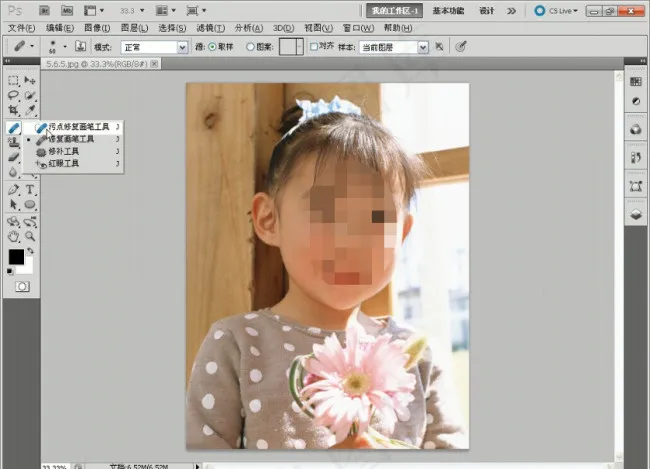Switch to 设计 (Design) workspace
Screen dimensions: 650x469
tap(487, 11)
